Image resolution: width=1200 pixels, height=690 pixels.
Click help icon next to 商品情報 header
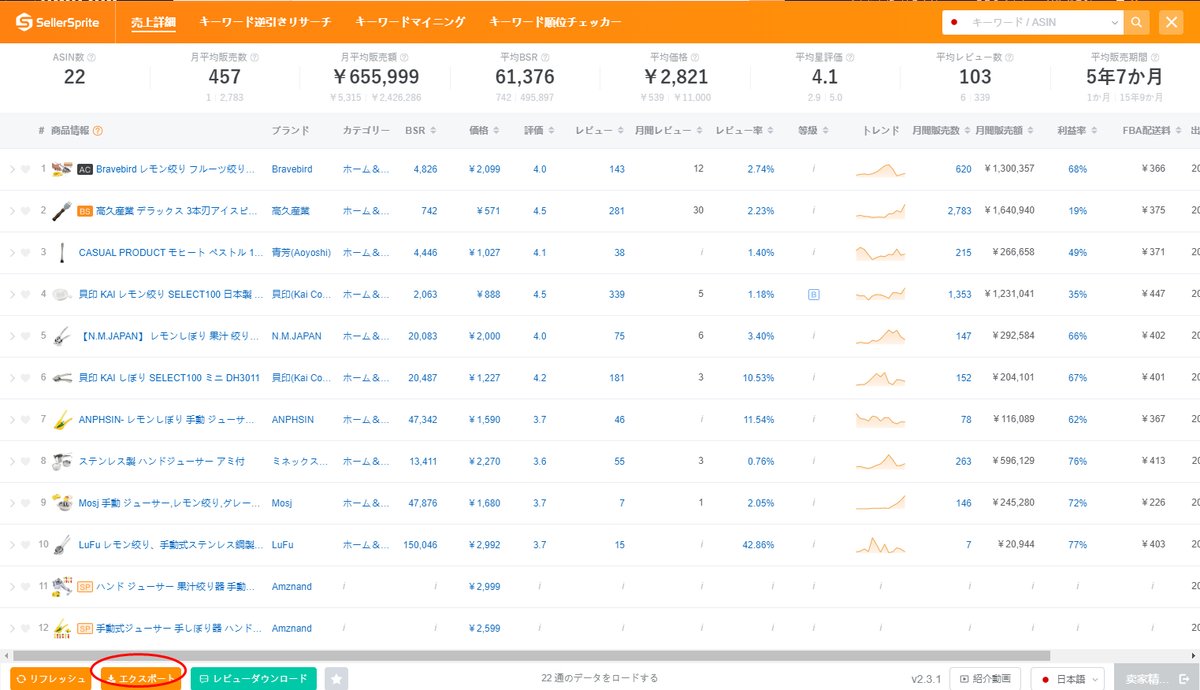98,131
